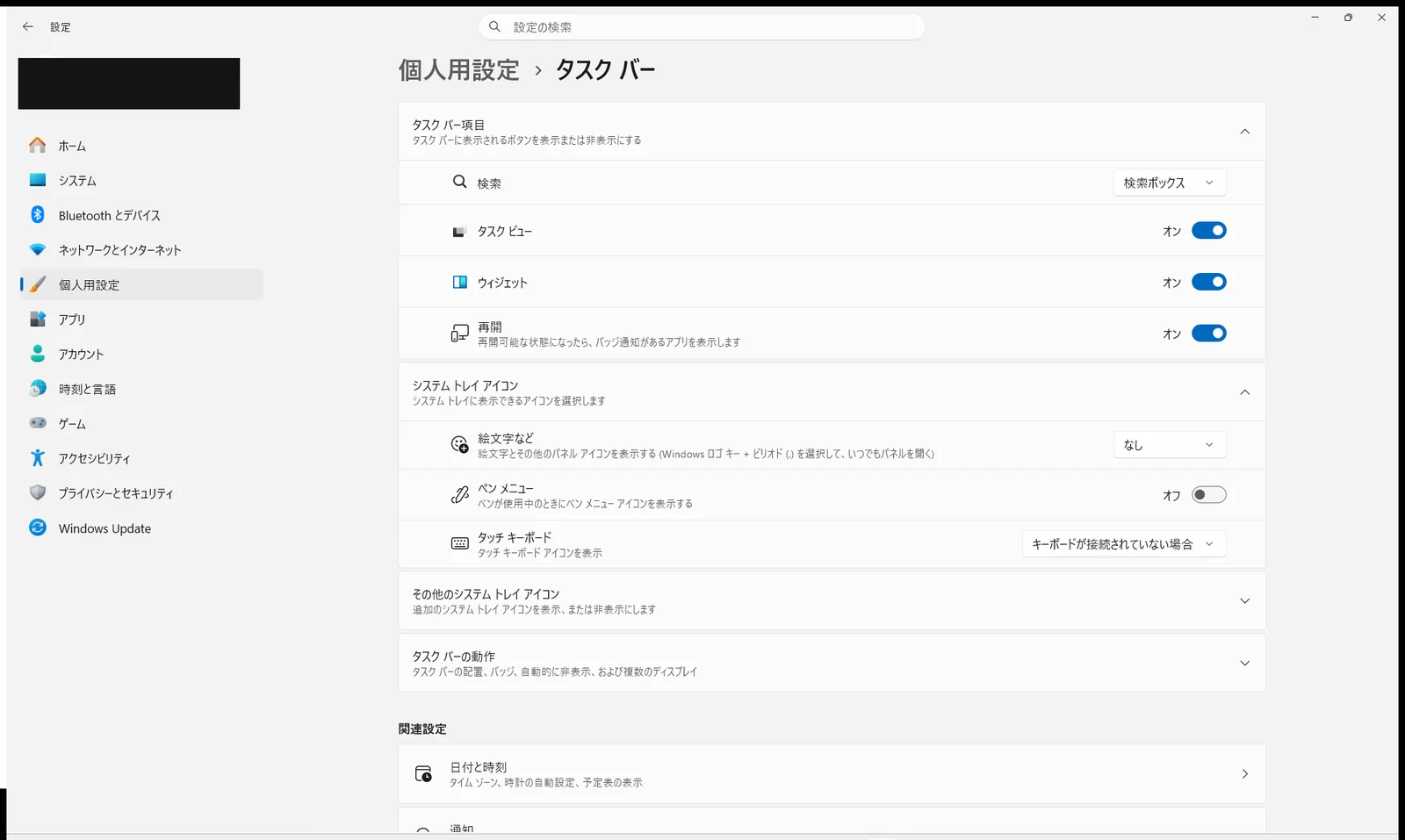This screenshot has width=1405, height=840.
Task: Click 個人用設定 breadcrumb link
Action: click(459, 70)
